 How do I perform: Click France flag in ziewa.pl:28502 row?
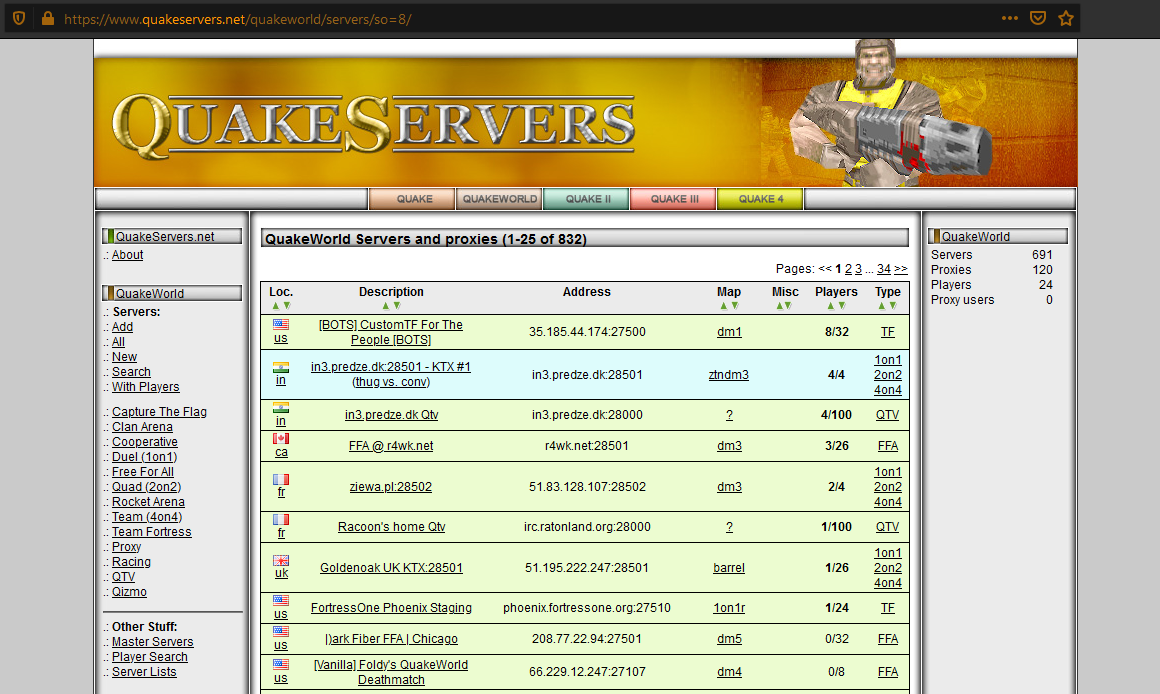[x=281, y=479]
